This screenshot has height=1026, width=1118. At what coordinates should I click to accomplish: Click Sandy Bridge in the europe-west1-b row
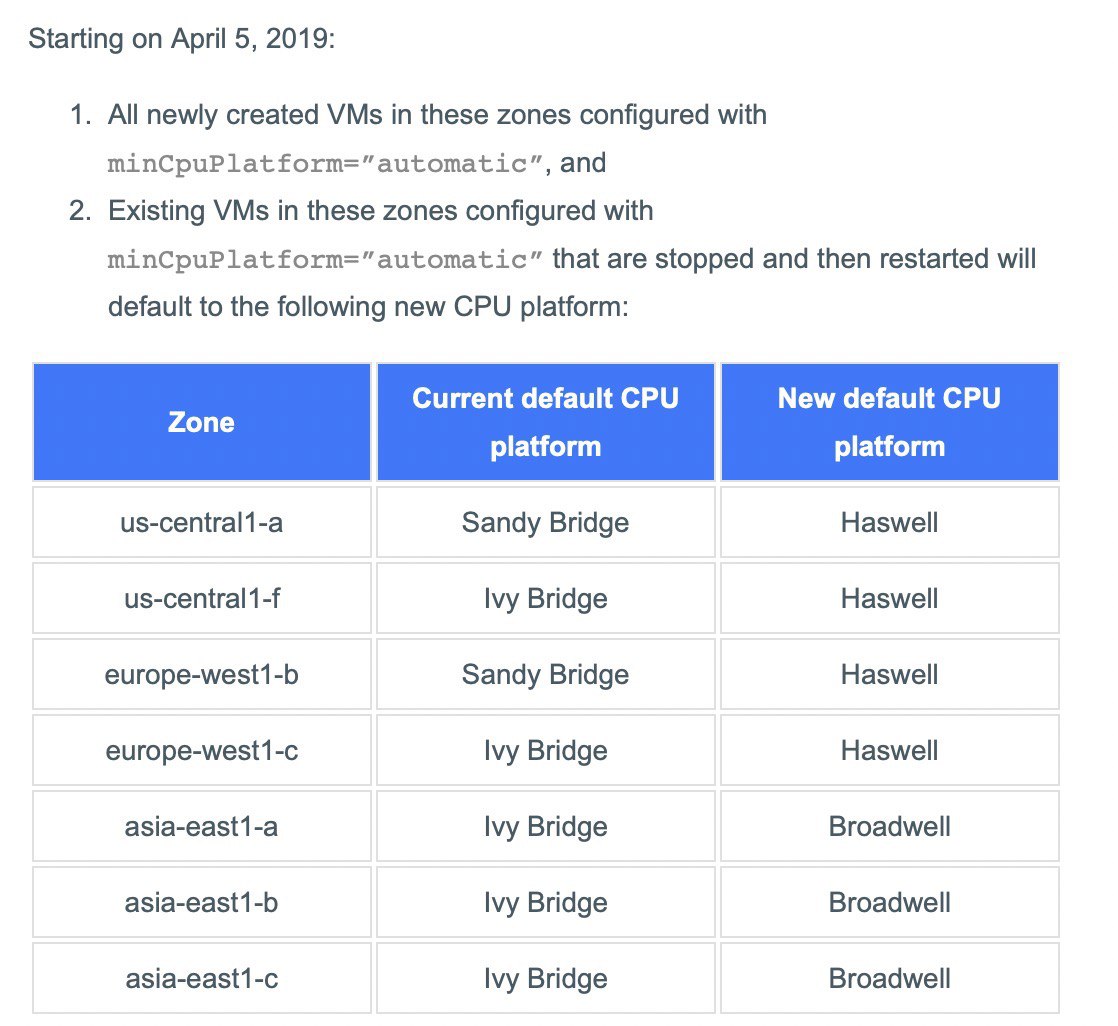pyautogui.click(x=545, y=674)
